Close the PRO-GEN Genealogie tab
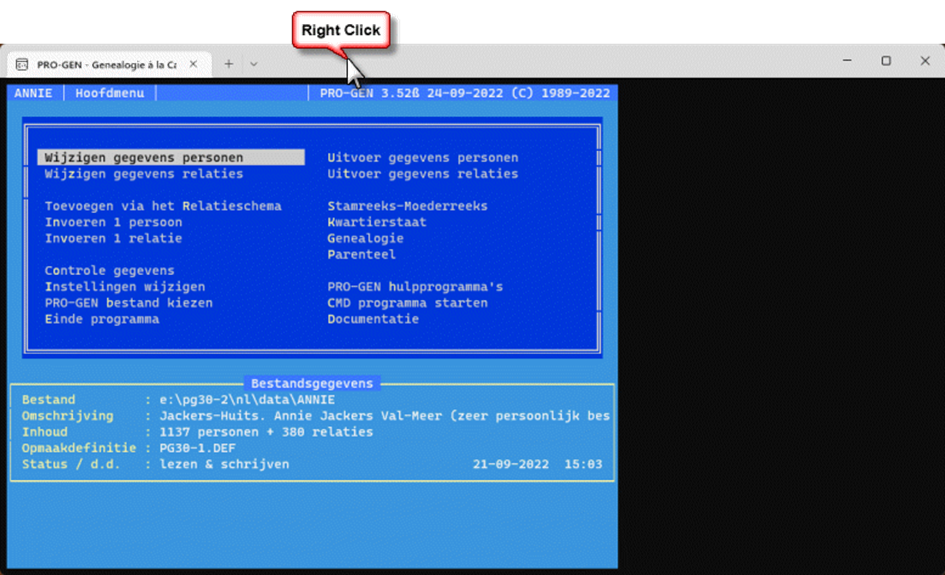 (193, 64)
